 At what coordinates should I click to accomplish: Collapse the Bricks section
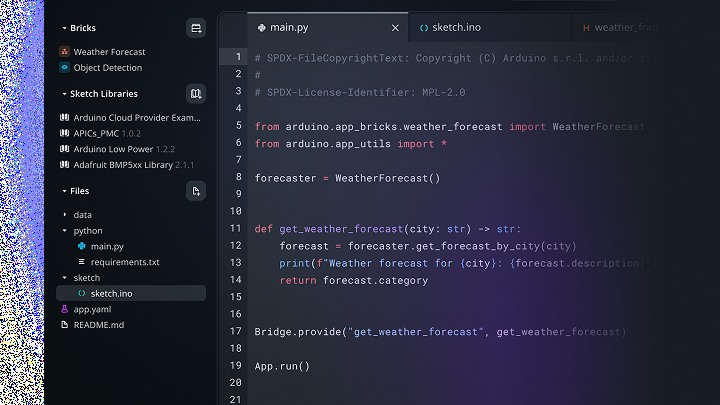[x=64, y=28]
